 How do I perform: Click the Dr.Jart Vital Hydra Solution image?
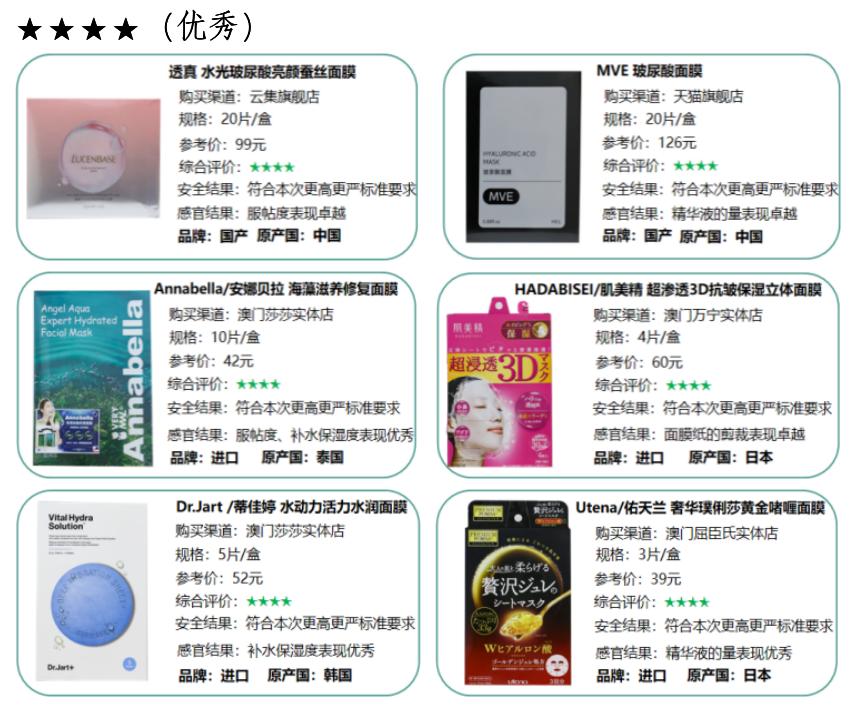(x=92, y=592)
